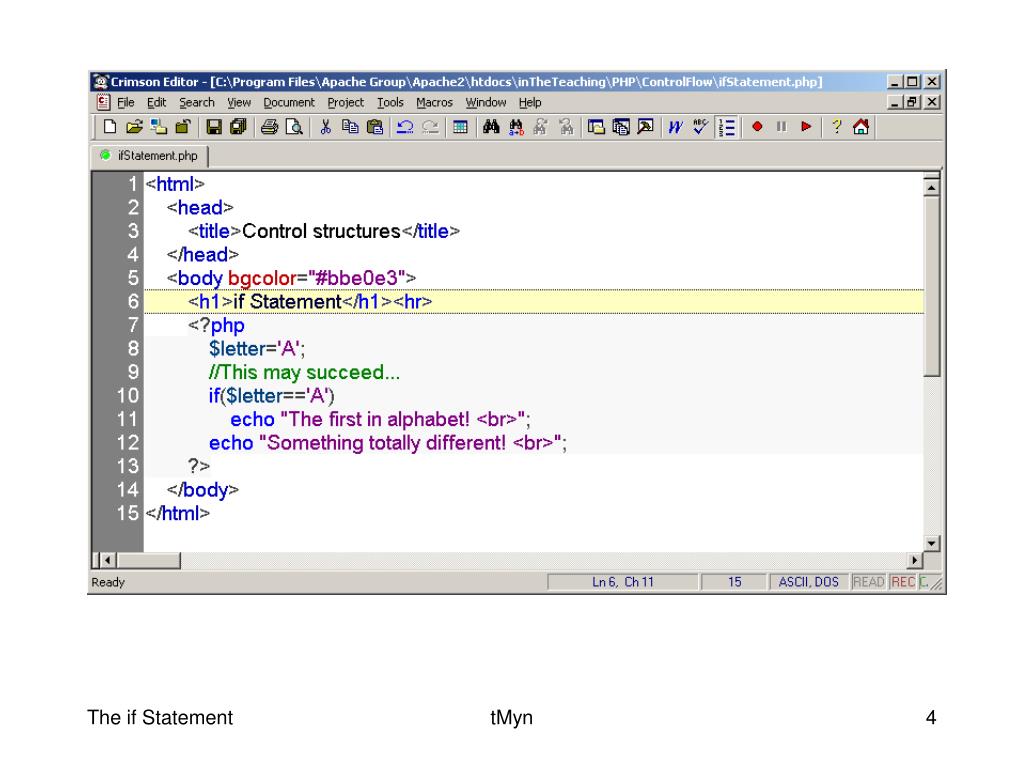Click the horizontal scrollbar right arrow
Screen dimensions: 1024x768
pyautogui.click(x=915, y=560)
